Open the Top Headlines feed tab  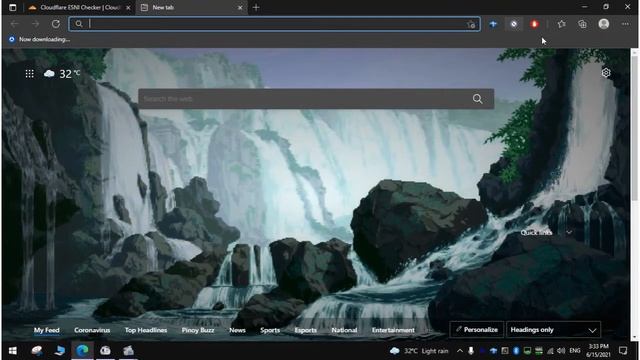pyautogui.click(x=146, y=330)
